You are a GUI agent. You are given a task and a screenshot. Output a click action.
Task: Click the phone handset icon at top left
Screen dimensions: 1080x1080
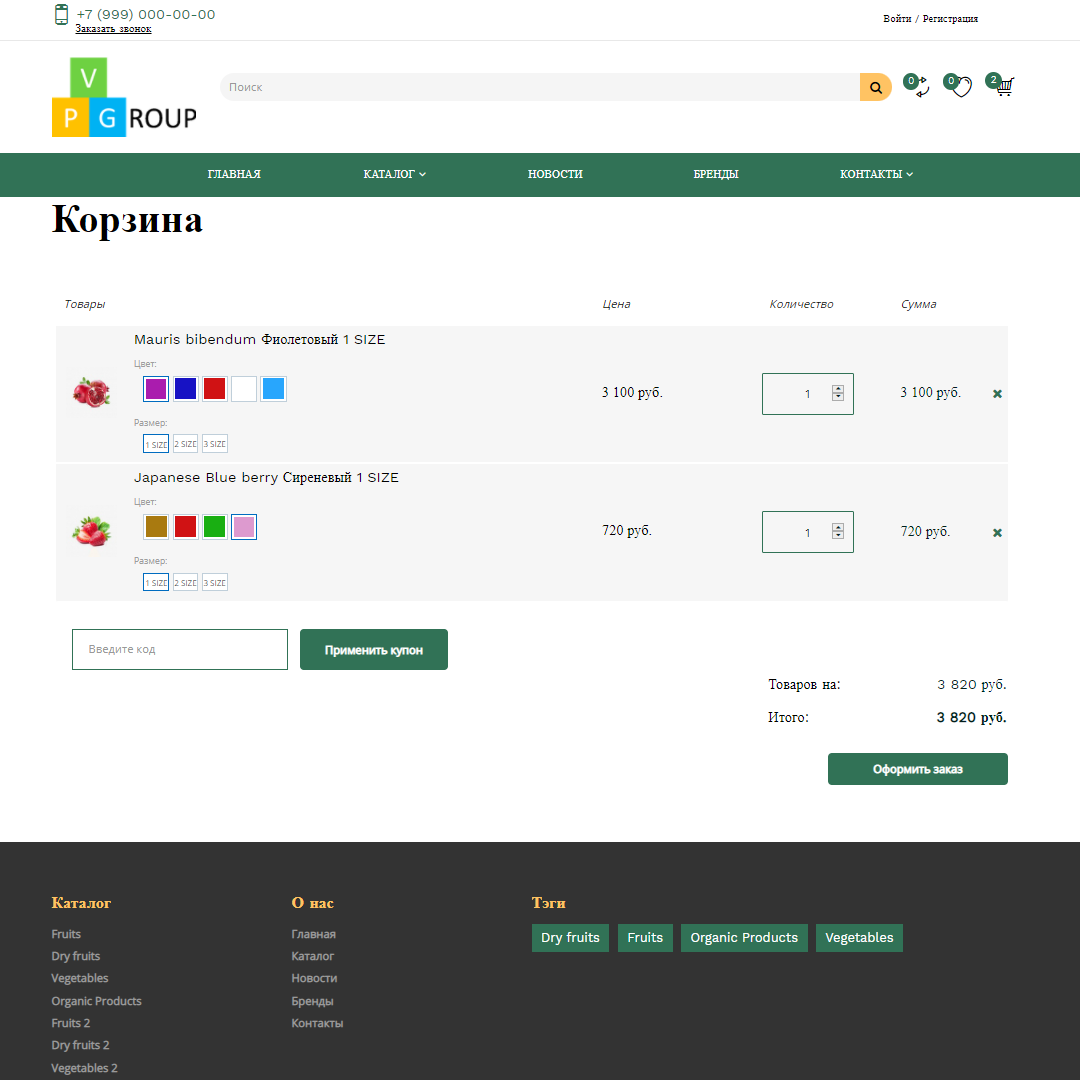click(x=61, y=16)
